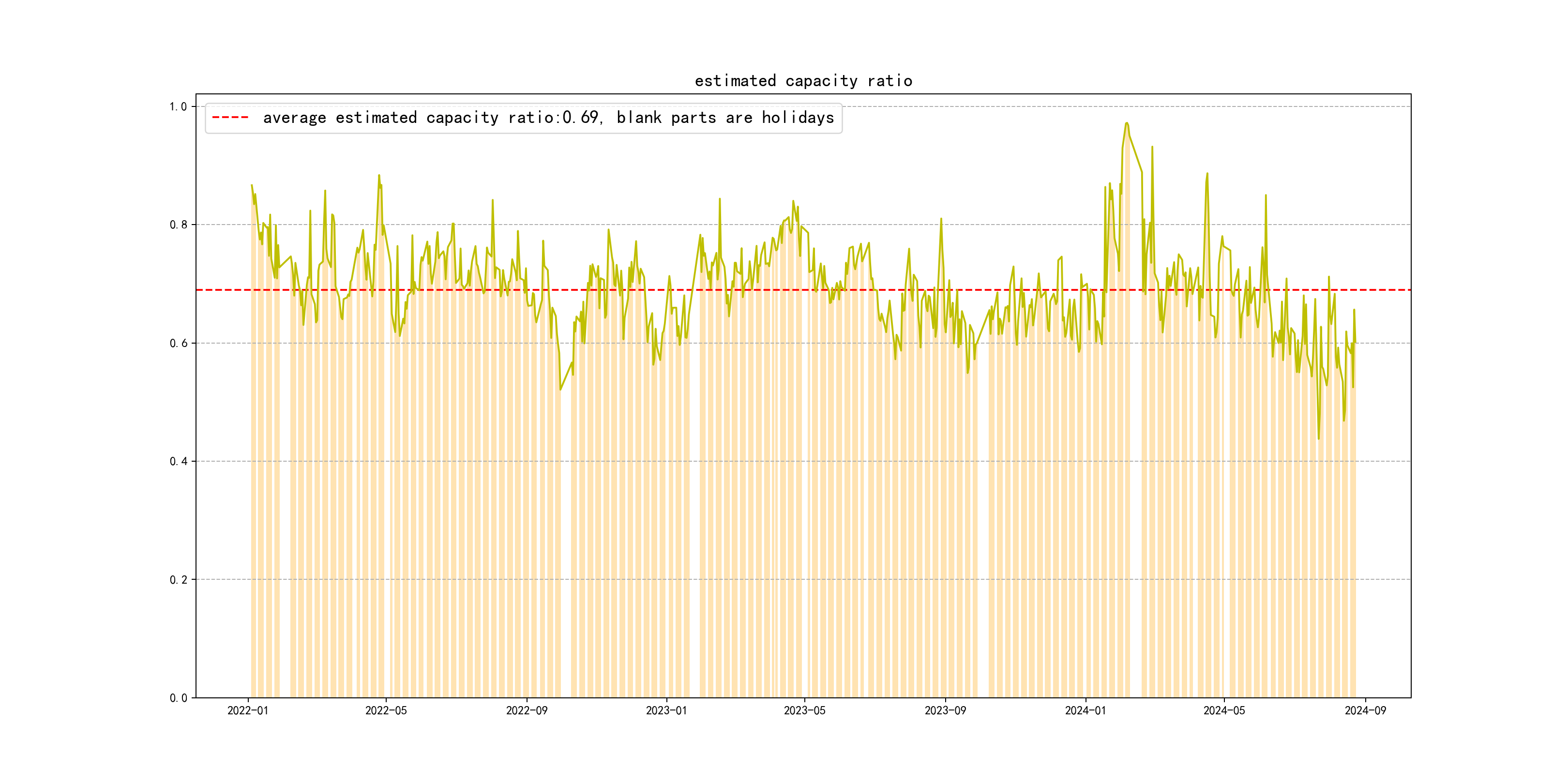Click the 0.6 y-axis tick label

pos(179,343)
